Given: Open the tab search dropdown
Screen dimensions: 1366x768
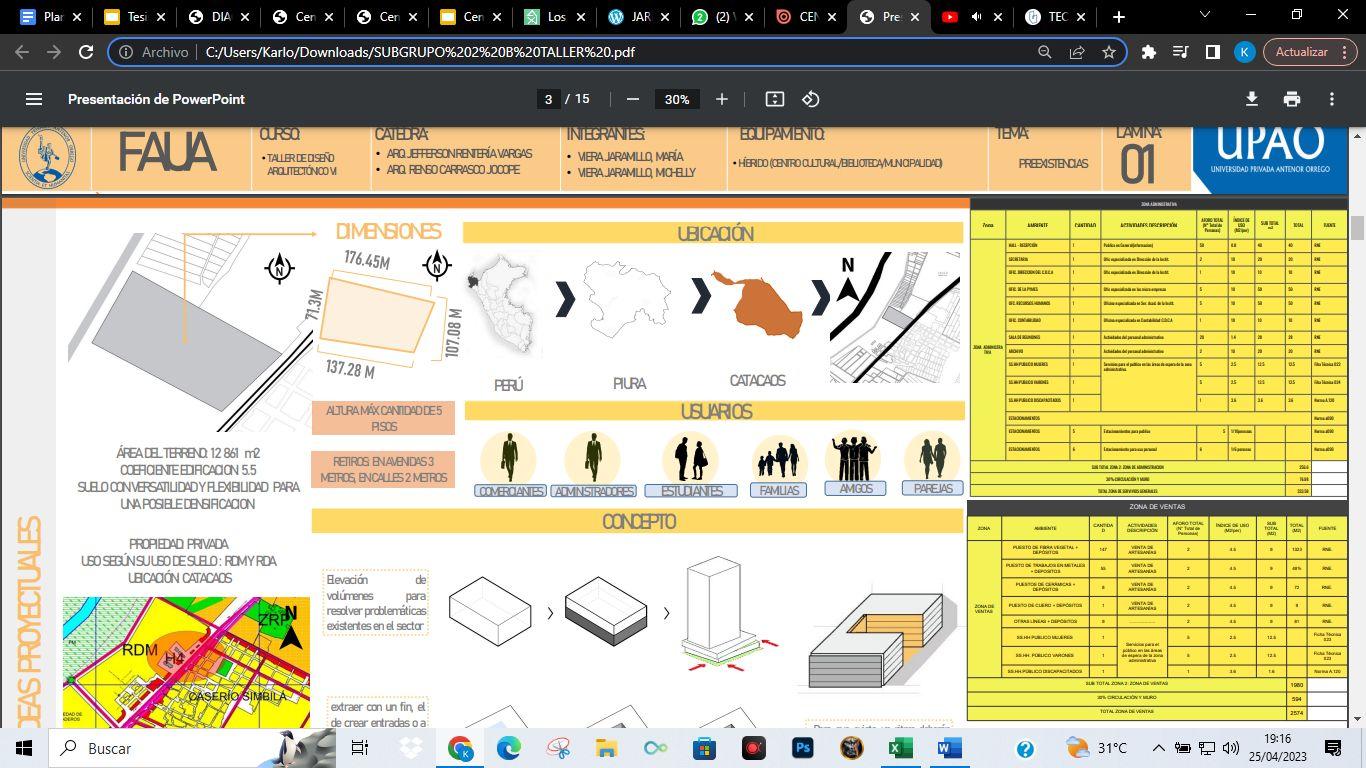Looking at the screenshot, I should pos(1205,15).
